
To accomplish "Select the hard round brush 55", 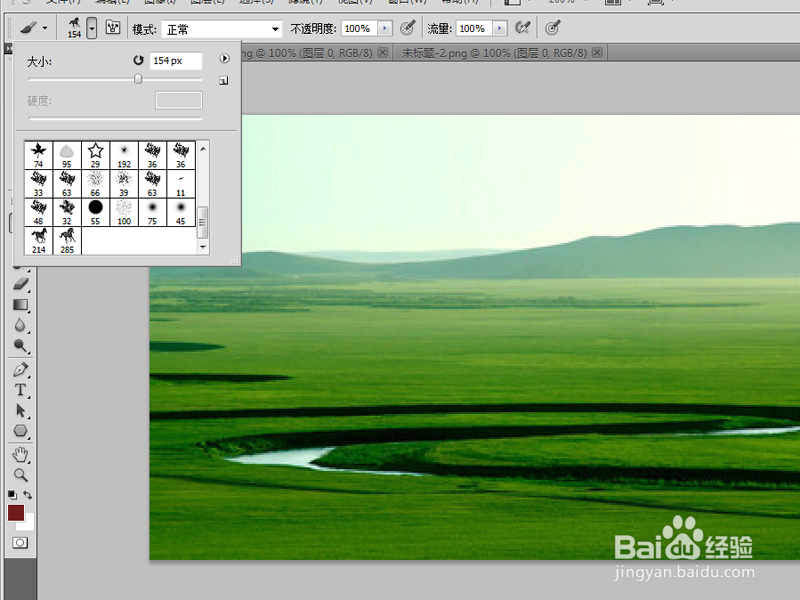I will tap(95, 212).
